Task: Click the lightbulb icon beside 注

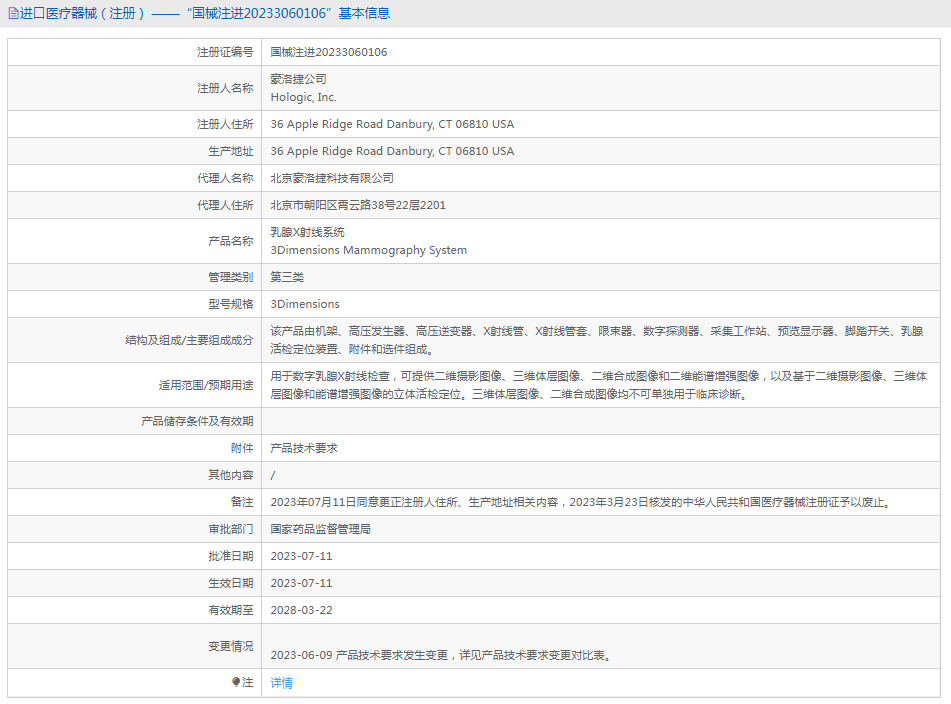Action: click(x=236, y=682)
